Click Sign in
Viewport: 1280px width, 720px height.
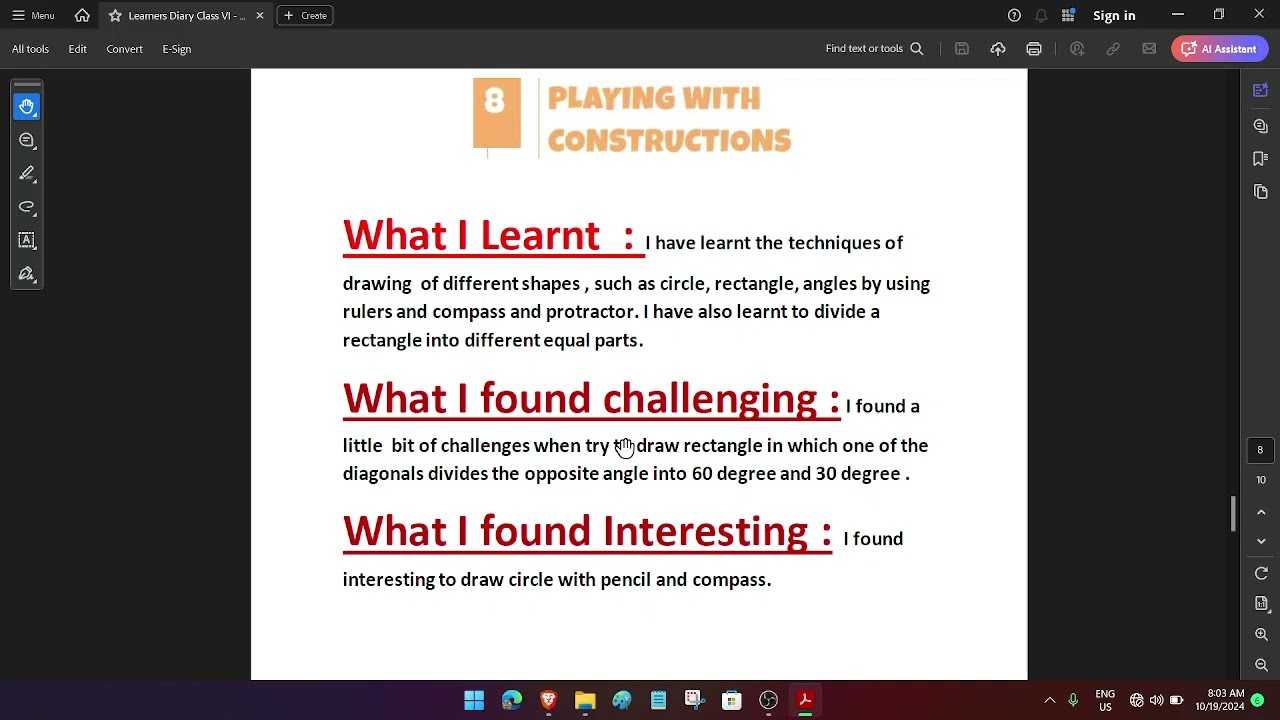tap(1114, 15)
